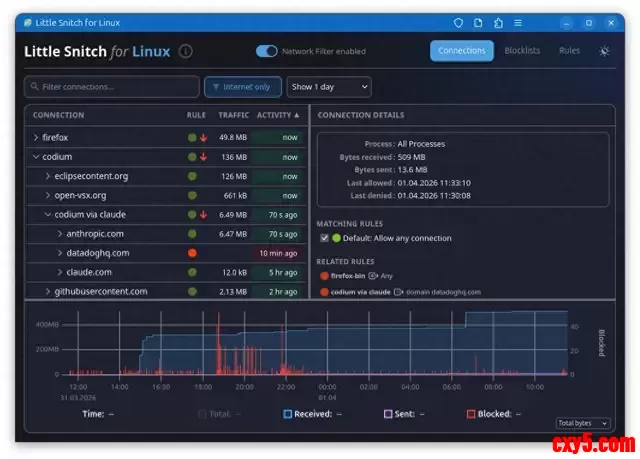Click the Internet only filter button

243,87
